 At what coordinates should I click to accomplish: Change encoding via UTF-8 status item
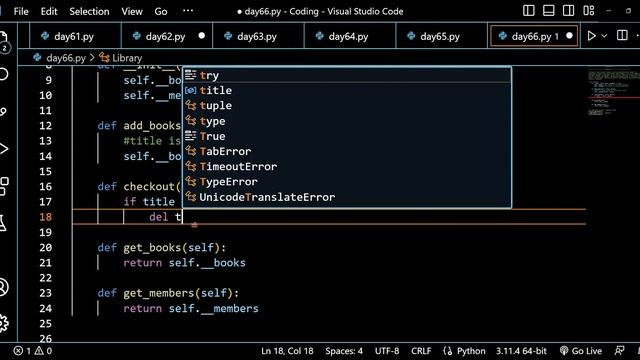387,351
